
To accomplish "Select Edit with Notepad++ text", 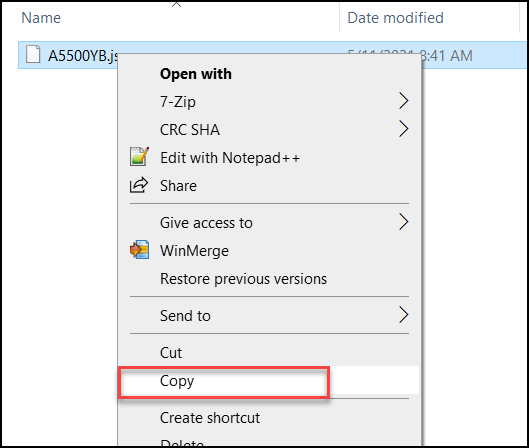I will click(x=230, y=158).
